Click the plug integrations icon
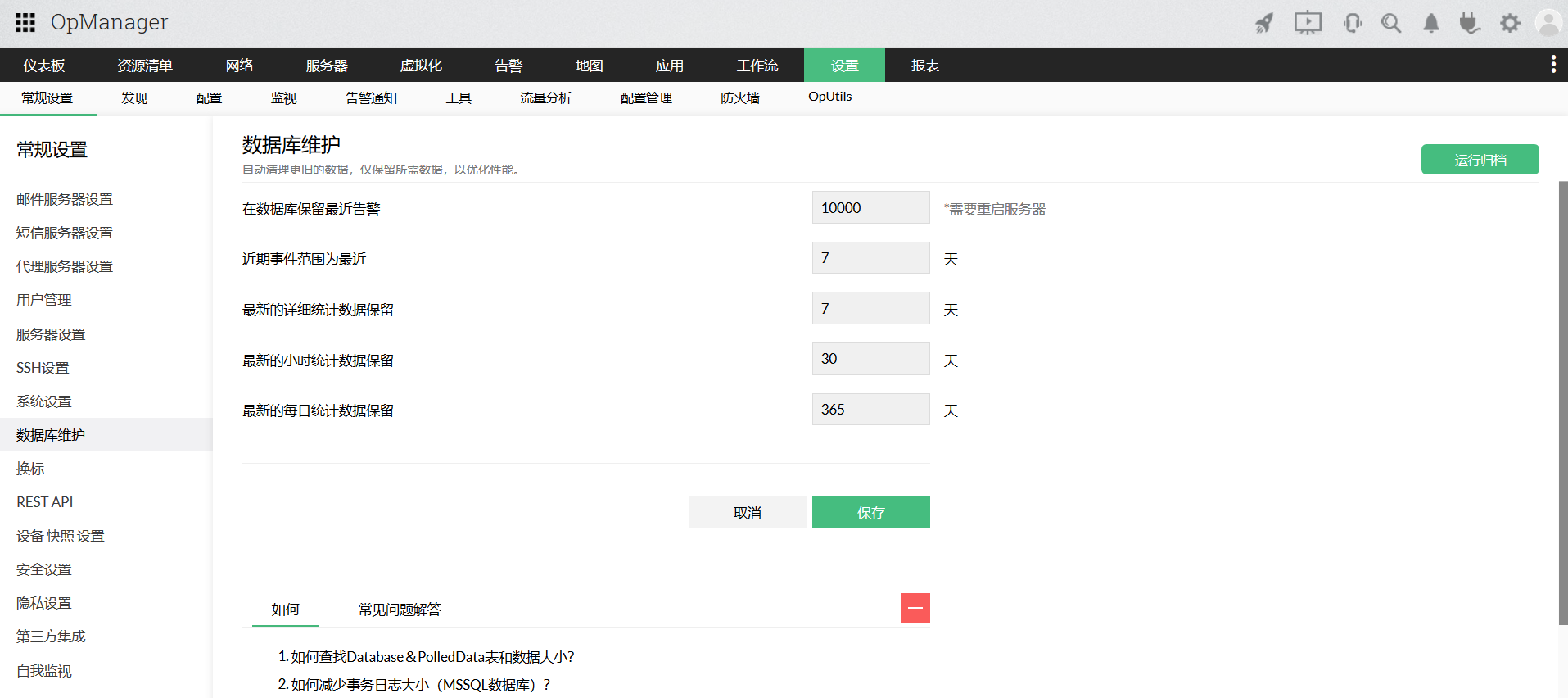 coord(1470,23)
